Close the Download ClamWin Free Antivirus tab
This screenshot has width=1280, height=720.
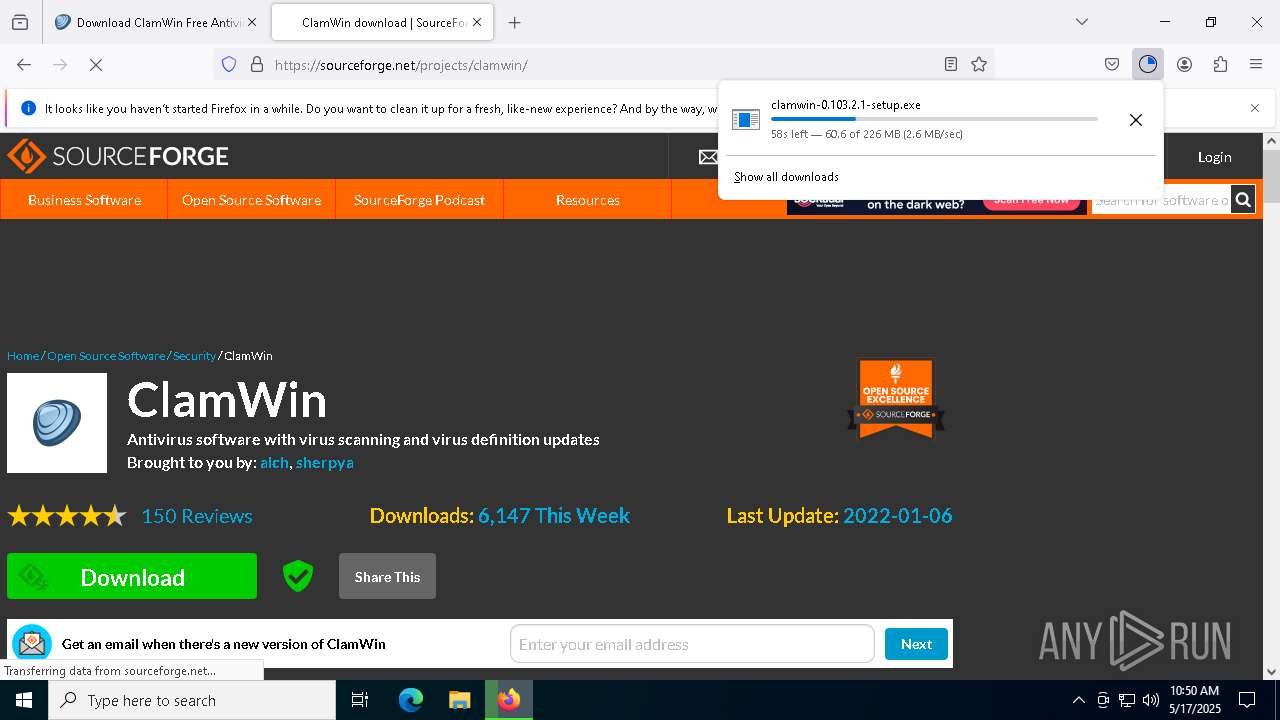point(251,22)
